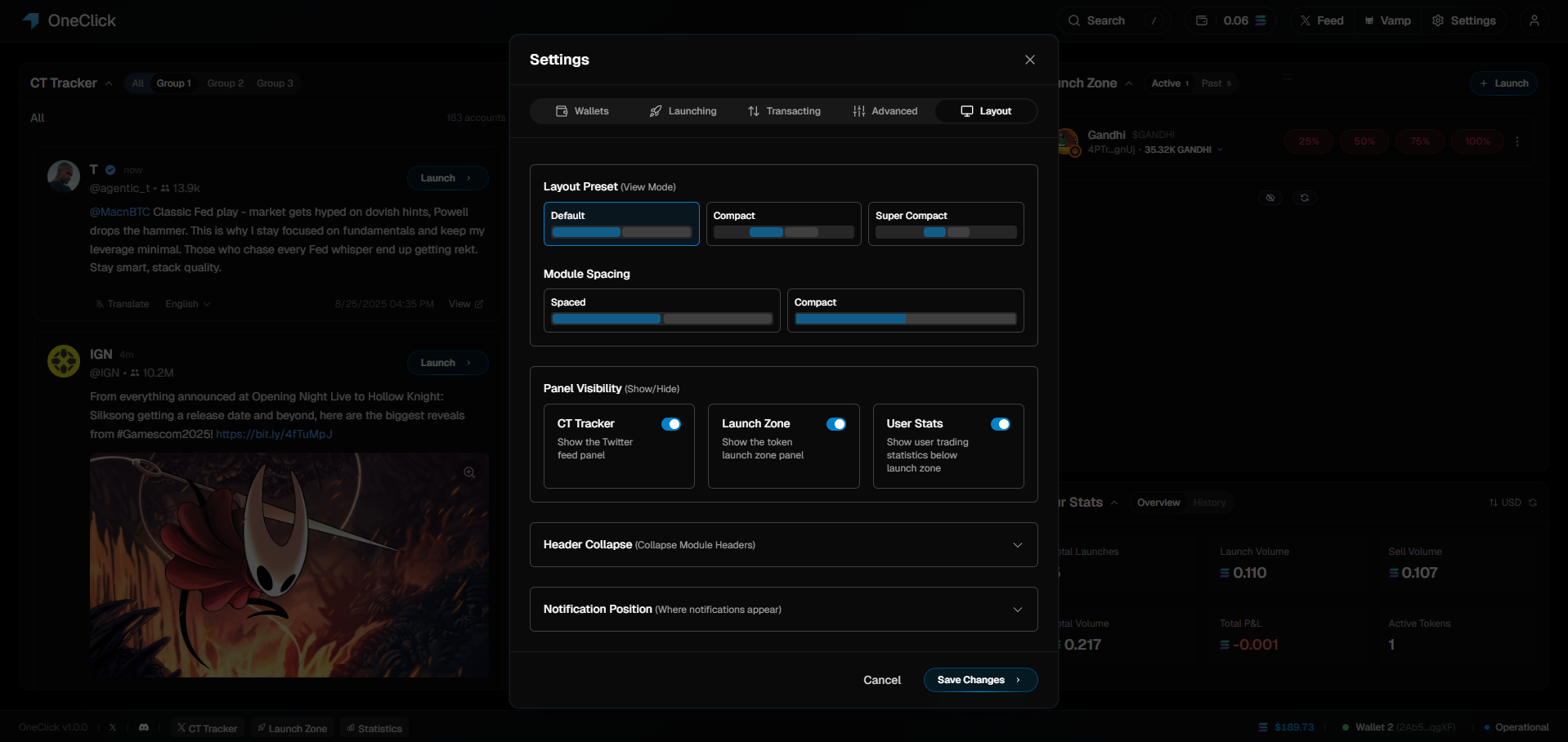Select the All group filter
Viewport: 1568px width, 742px height.
(x=137, y=83)
